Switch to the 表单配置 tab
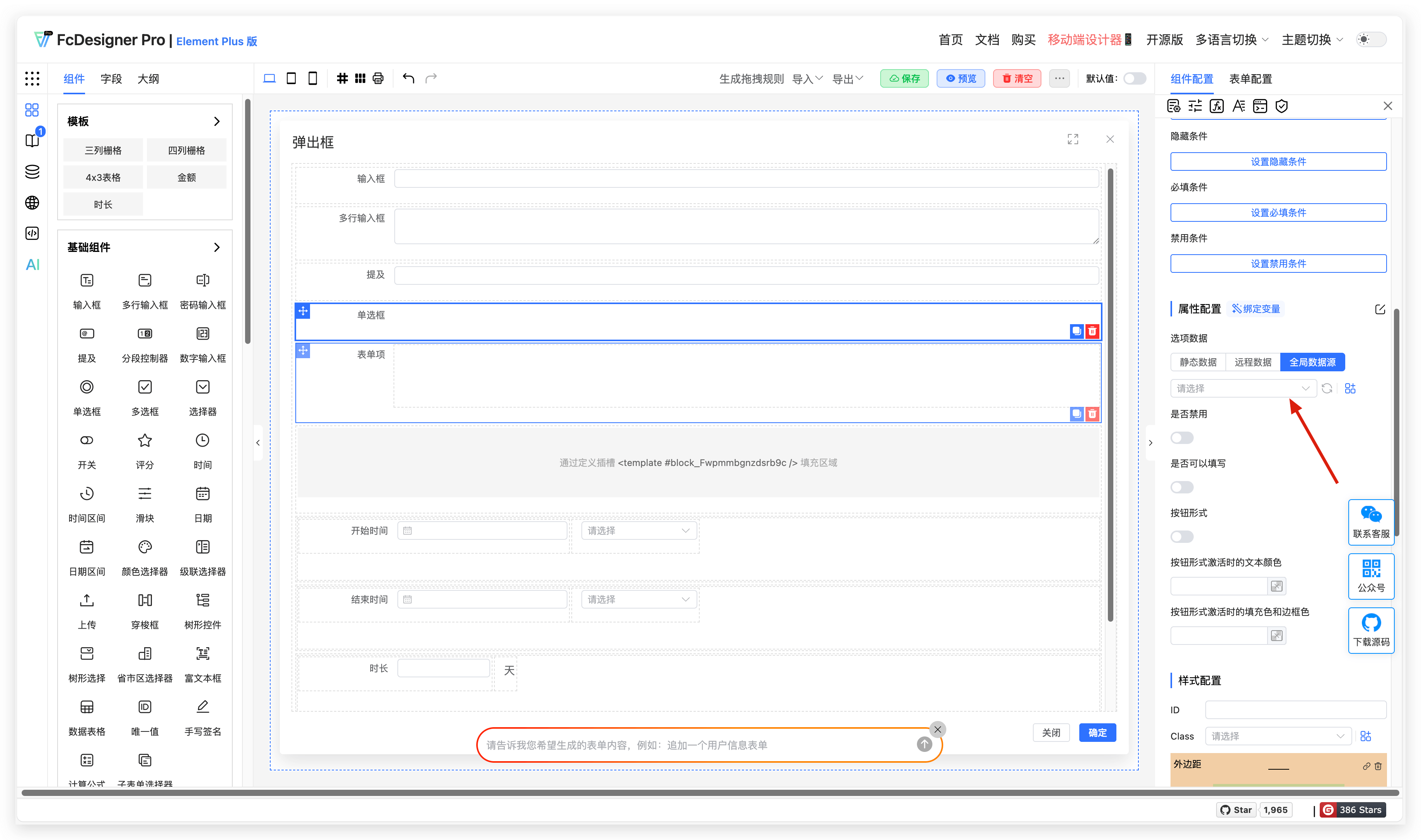 coord(1250,79)
